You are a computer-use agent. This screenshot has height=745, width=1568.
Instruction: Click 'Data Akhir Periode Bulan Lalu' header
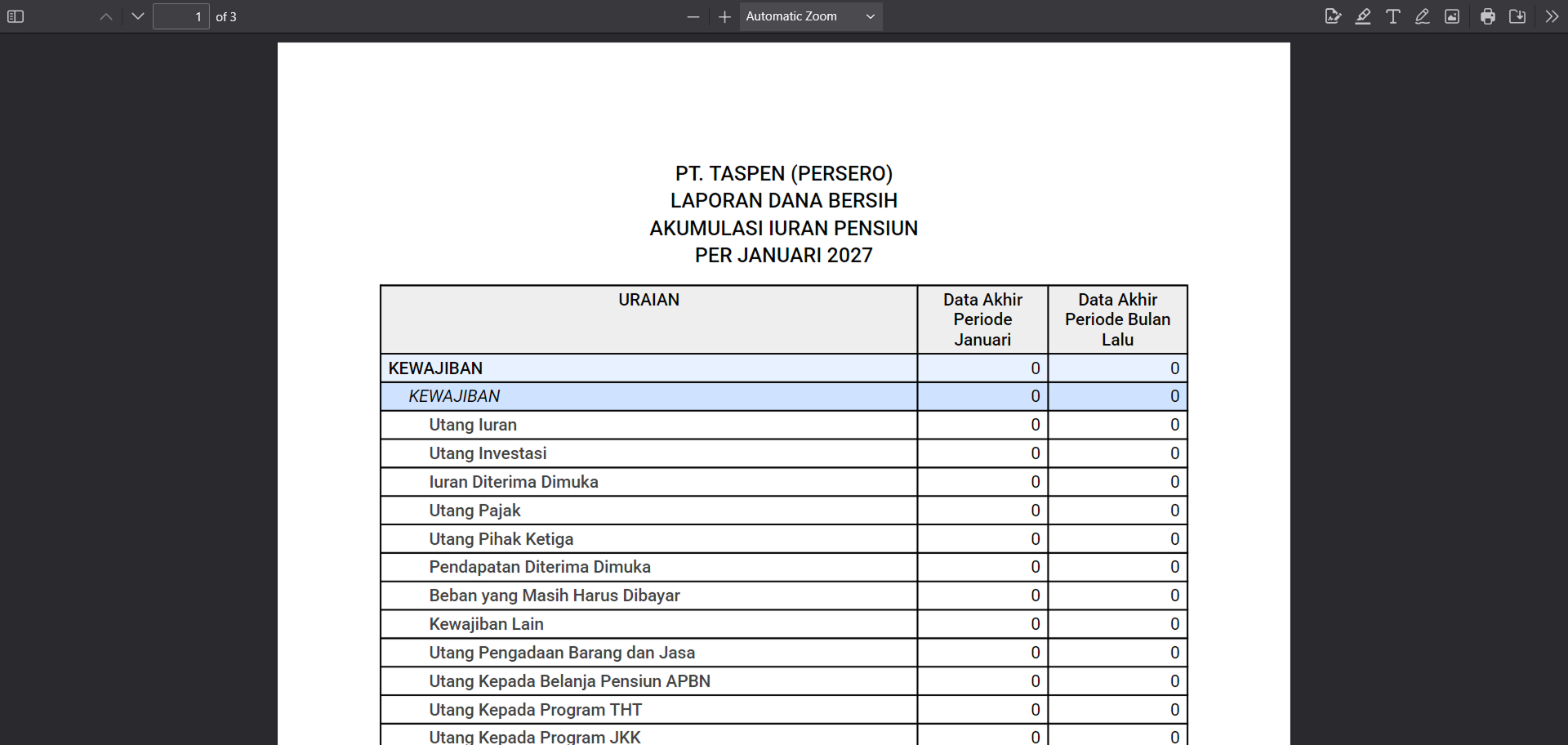click(1117, 319)
